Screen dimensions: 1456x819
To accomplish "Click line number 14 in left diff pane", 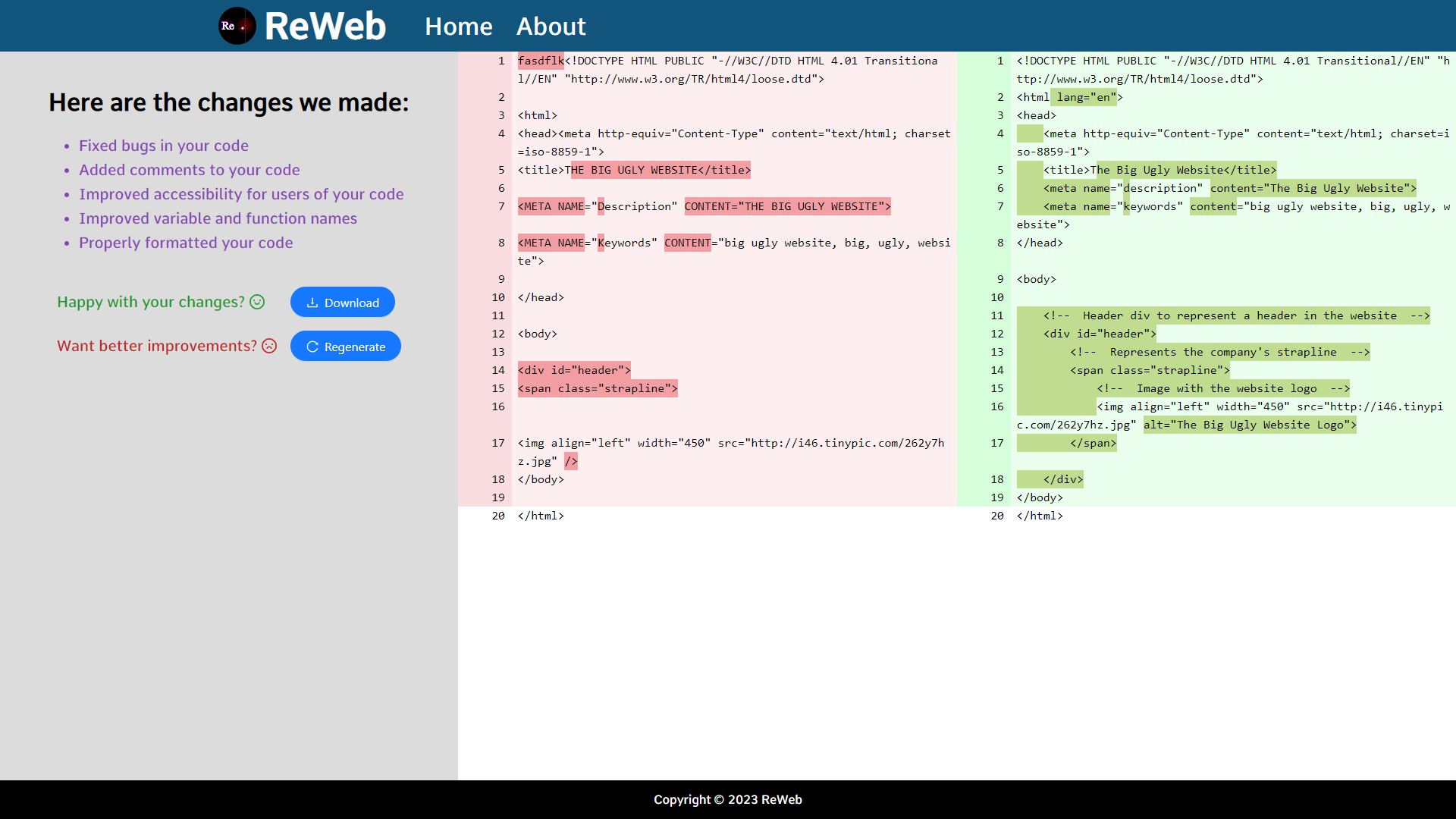I will tap(497, 370).
